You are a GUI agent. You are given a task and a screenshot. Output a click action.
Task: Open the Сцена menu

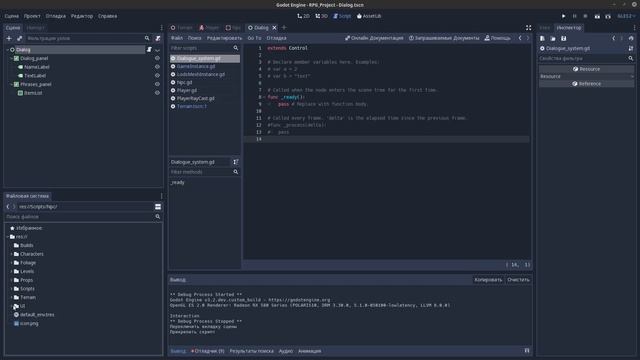tap(12, 16)
